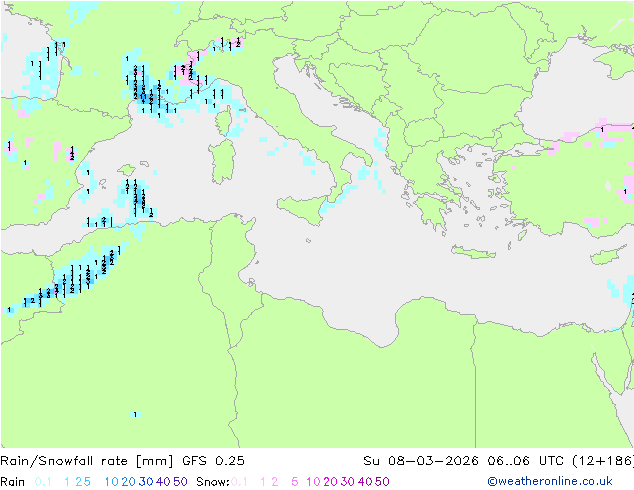This screenshot has width=634, height=490.
Task: Click the snow legend value 10
Action: pyautogui.click(x=313, y=482)
